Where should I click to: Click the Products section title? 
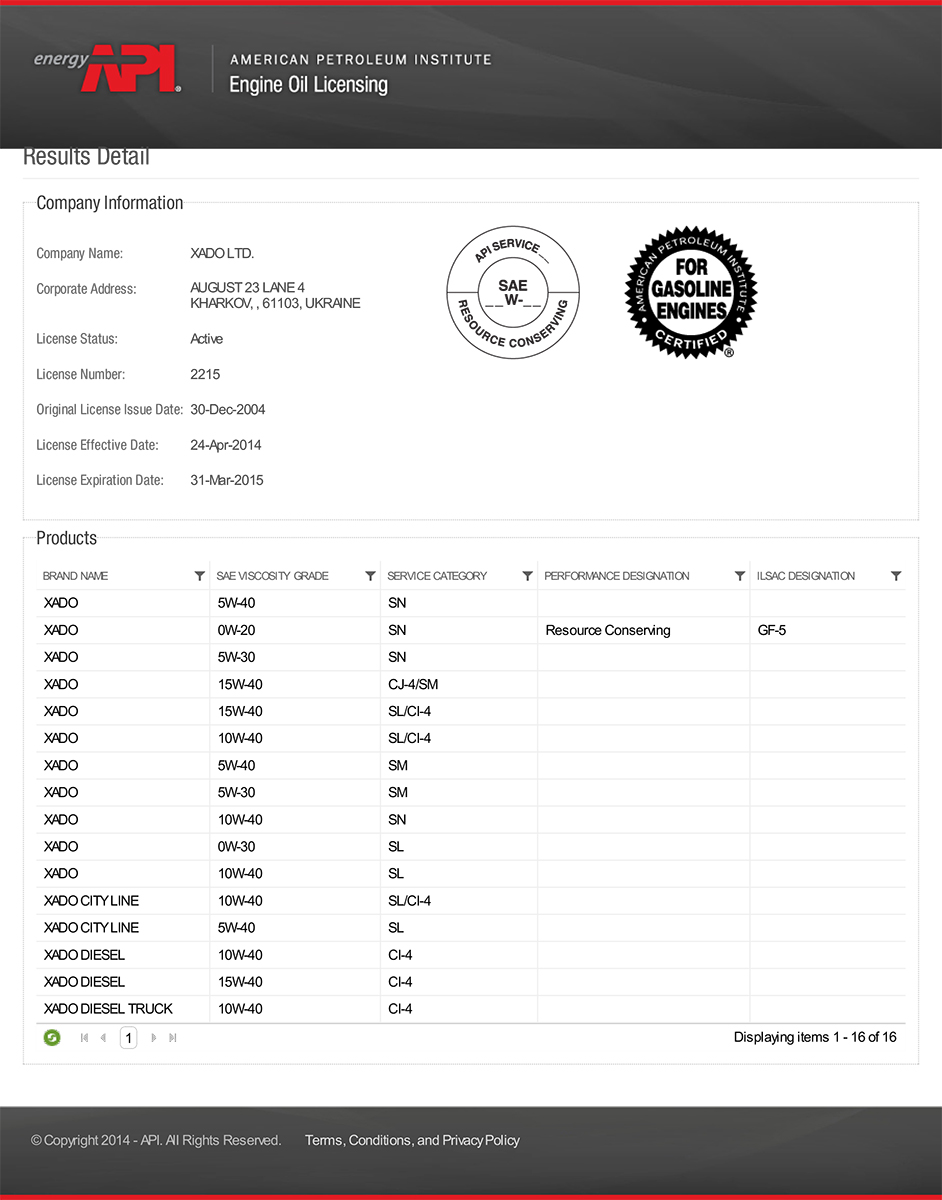67,538
